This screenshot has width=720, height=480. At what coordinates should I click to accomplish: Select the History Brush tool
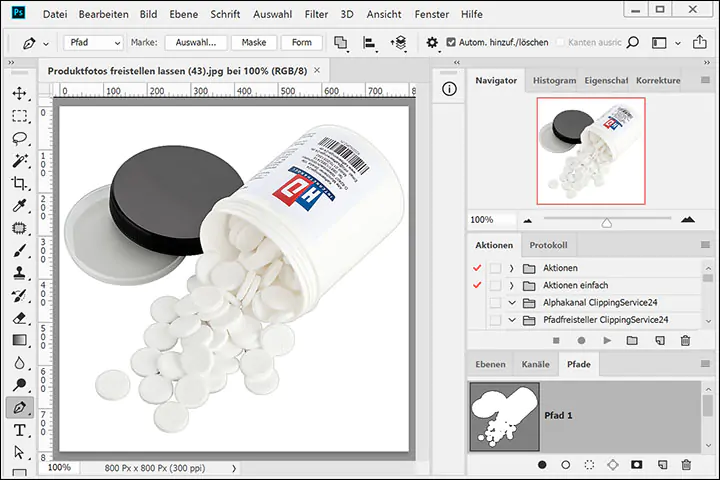(x=19, y=295)
